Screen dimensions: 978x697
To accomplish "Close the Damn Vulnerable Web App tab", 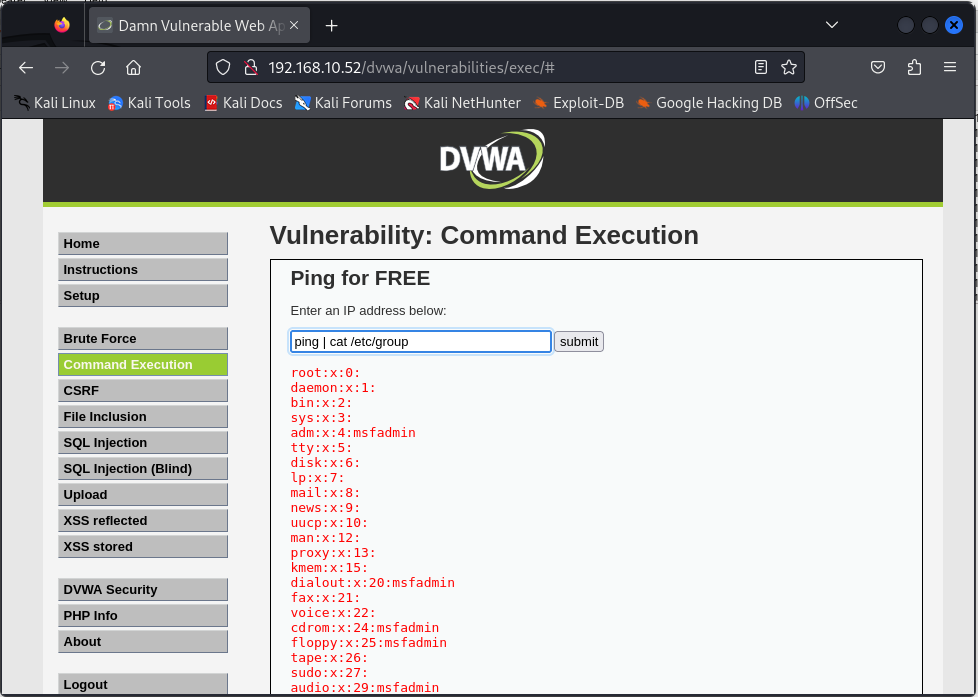I will pyautogui.click(x=294, y=25).
